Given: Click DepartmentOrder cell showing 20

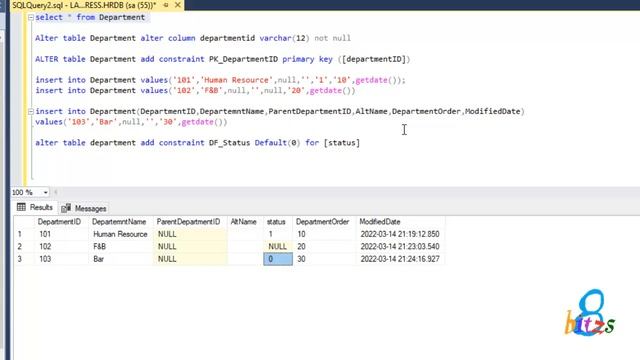Looking at the screenshot, I should 324,247.
